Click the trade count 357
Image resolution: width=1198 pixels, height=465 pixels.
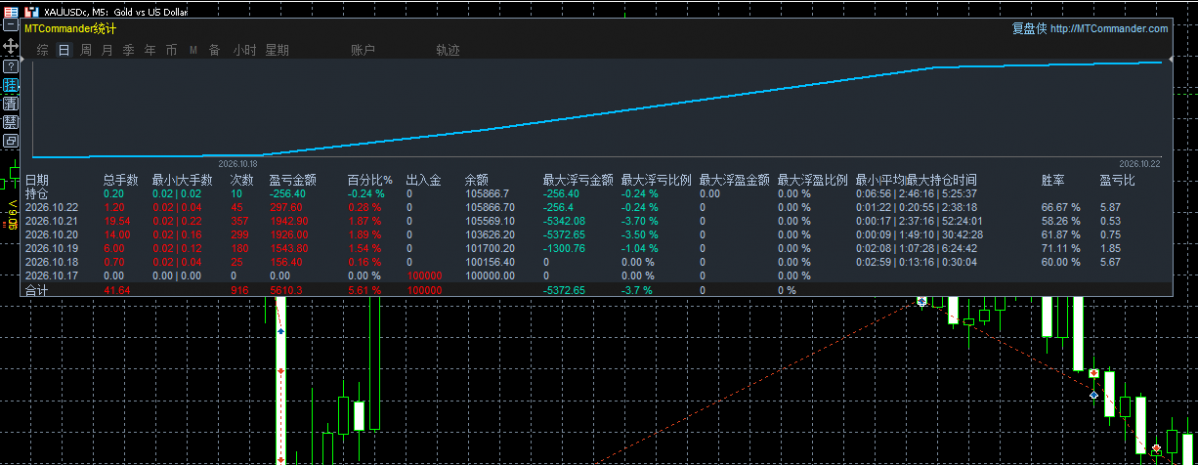click(239, 221)
